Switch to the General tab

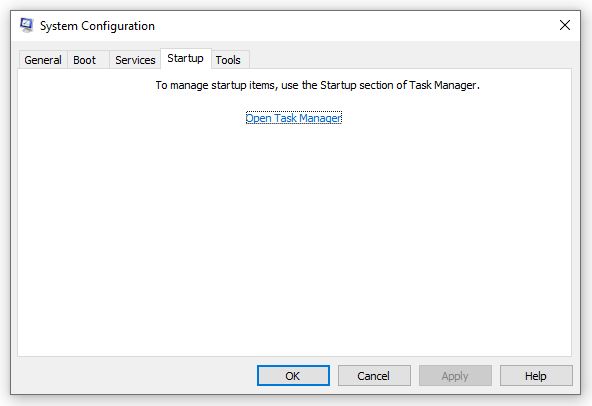click(x=43, y=60)
